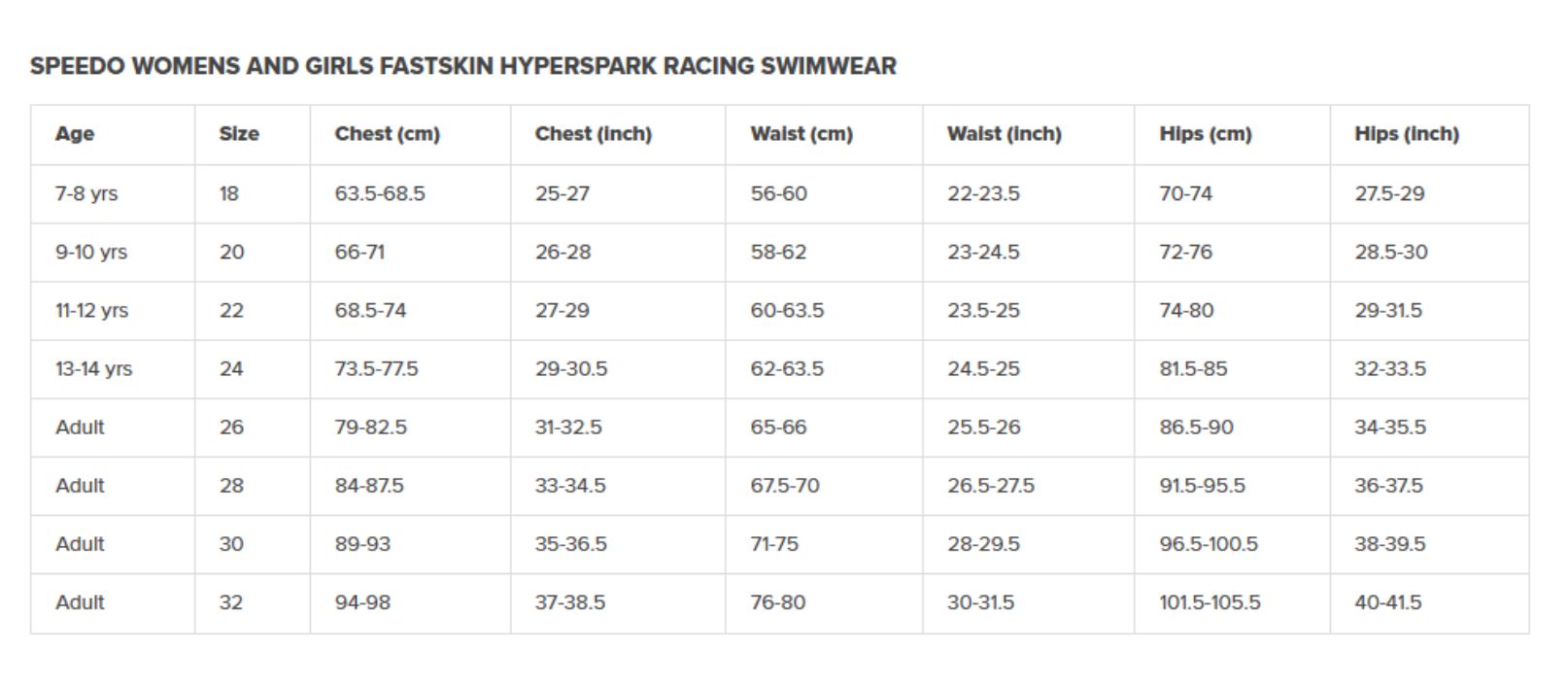Select the size 28 cell
This screenshot has width=1568, height=685.
tap(231, 486)
